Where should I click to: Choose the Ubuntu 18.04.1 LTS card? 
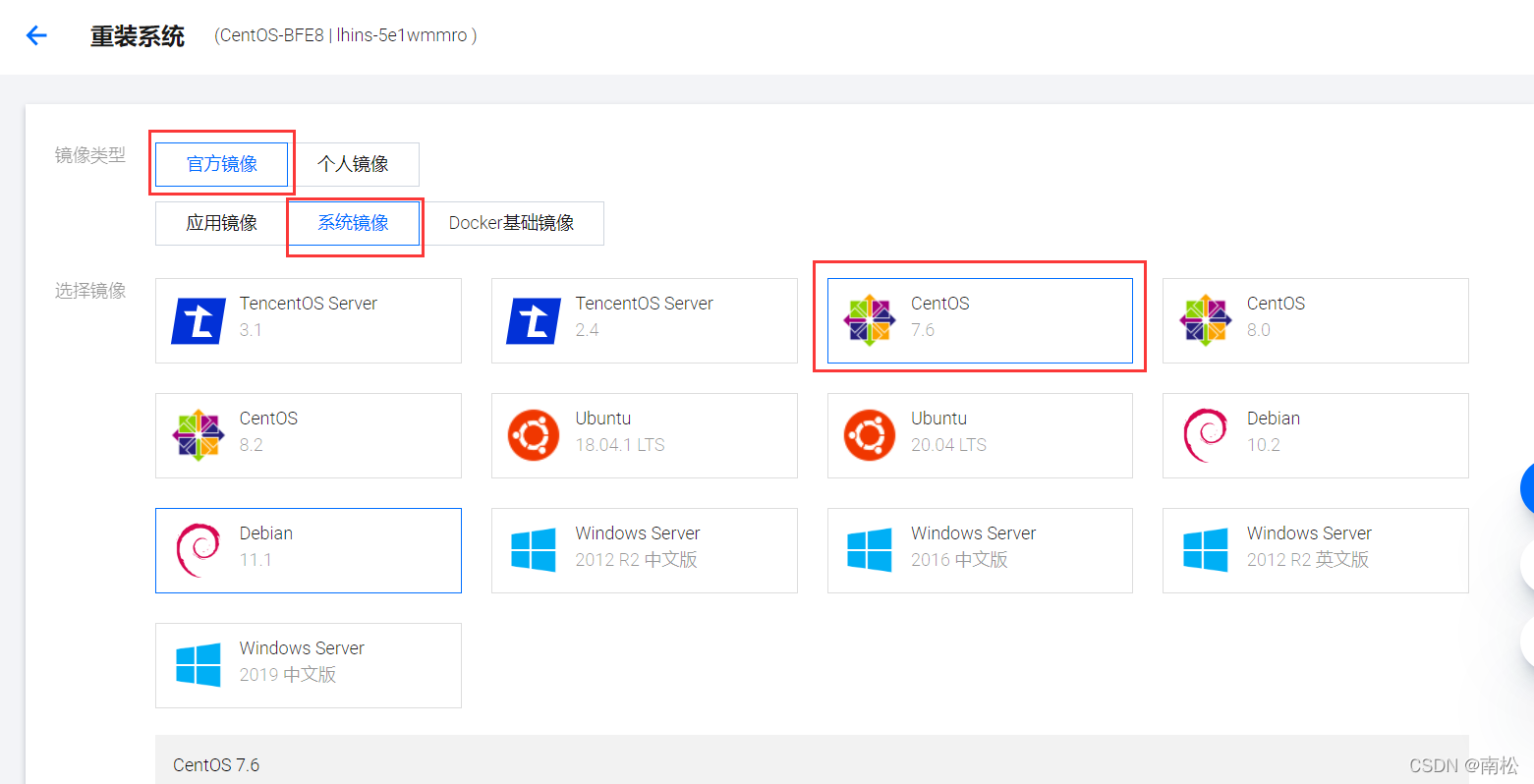[645, 435]
